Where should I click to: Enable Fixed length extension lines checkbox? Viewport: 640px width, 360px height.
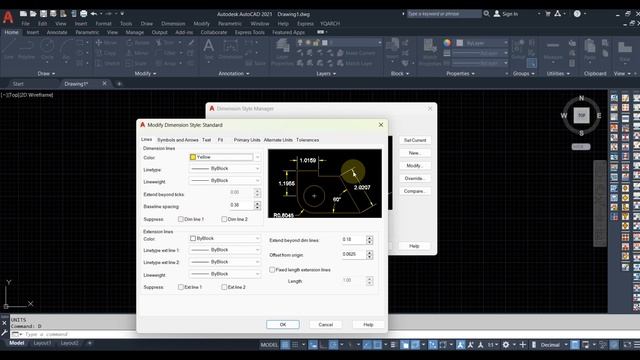point(272,270)
